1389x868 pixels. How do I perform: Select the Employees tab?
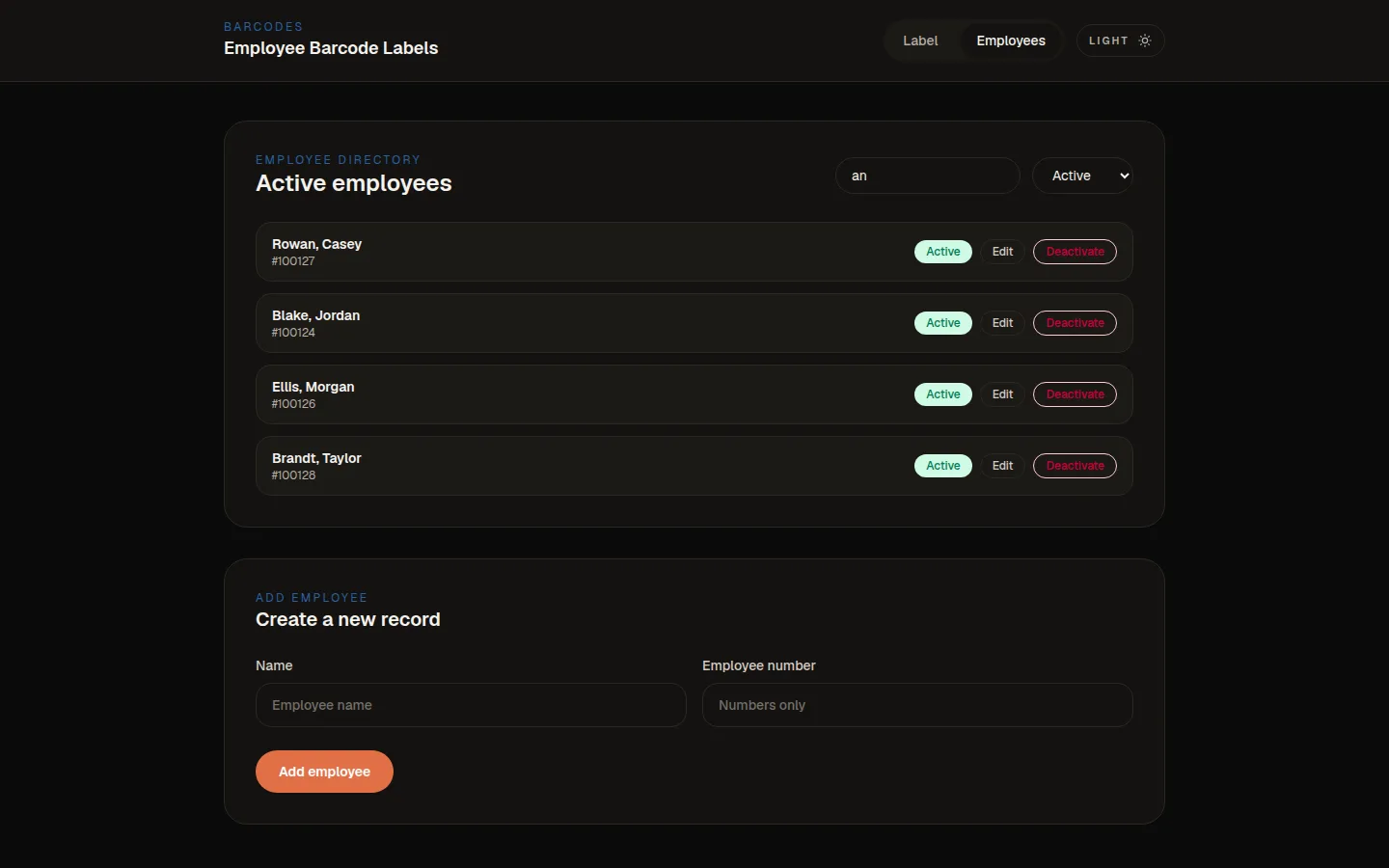tap(1011, 41)
